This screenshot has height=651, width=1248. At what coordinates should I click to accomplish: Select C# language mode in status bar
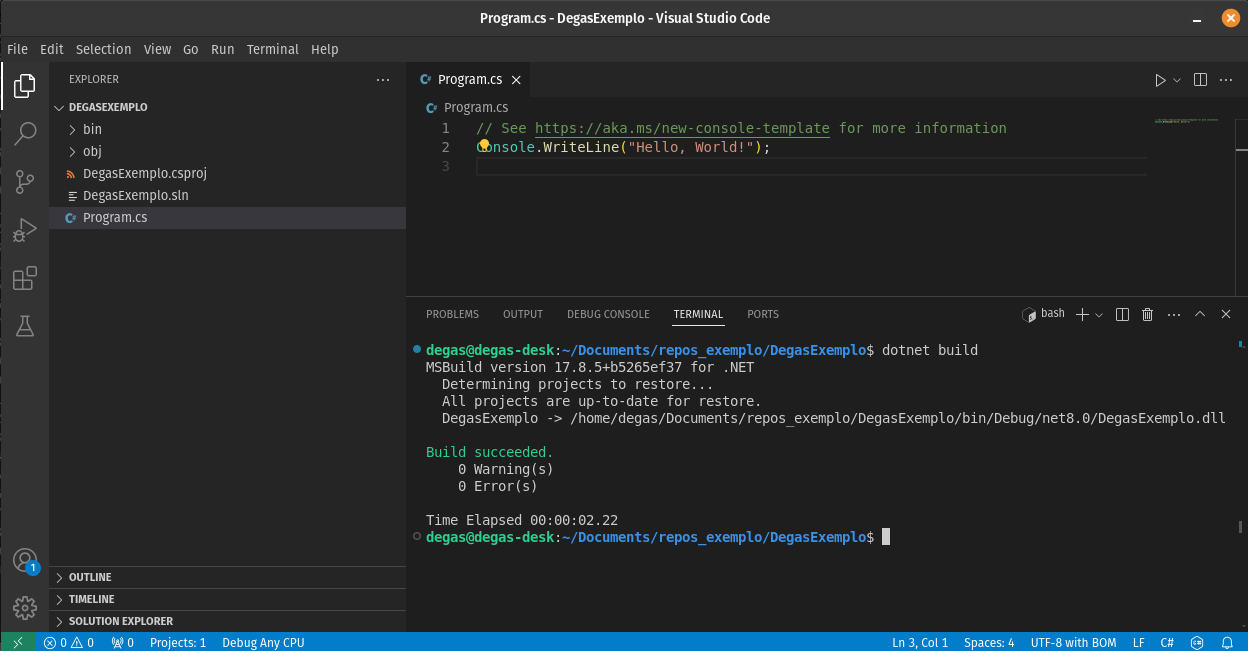(x=1167, y=642)
